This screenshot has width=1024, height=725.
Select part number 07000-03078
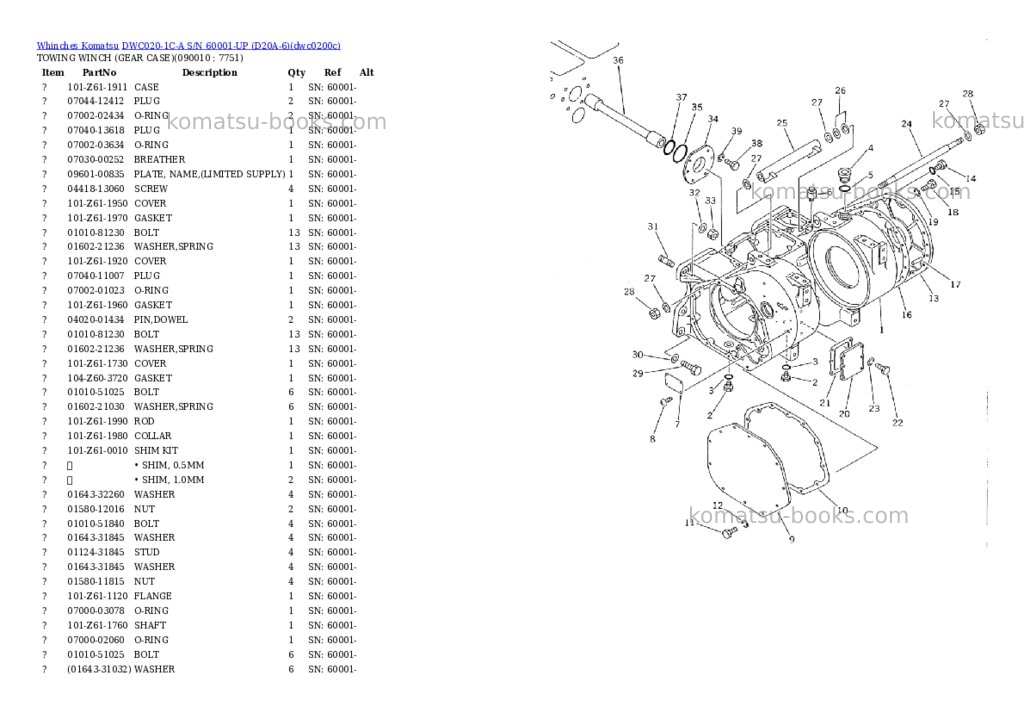pos(95,611)
